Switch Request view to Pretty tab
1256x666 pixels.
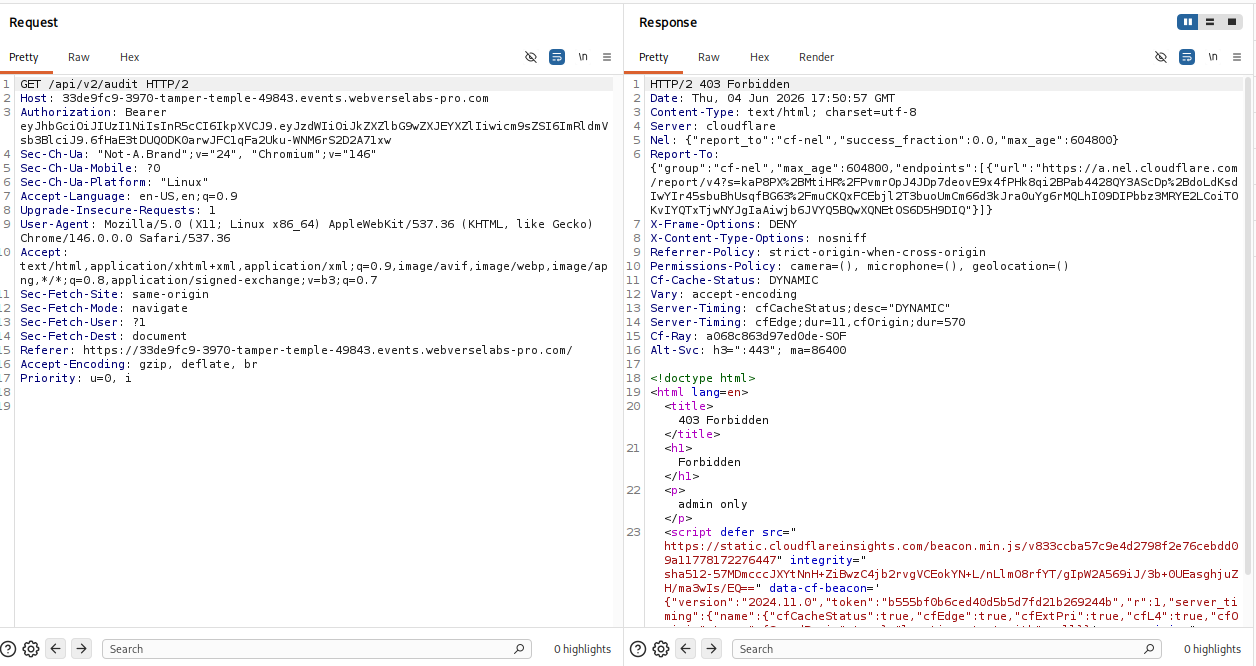click(x=24, y=57)
